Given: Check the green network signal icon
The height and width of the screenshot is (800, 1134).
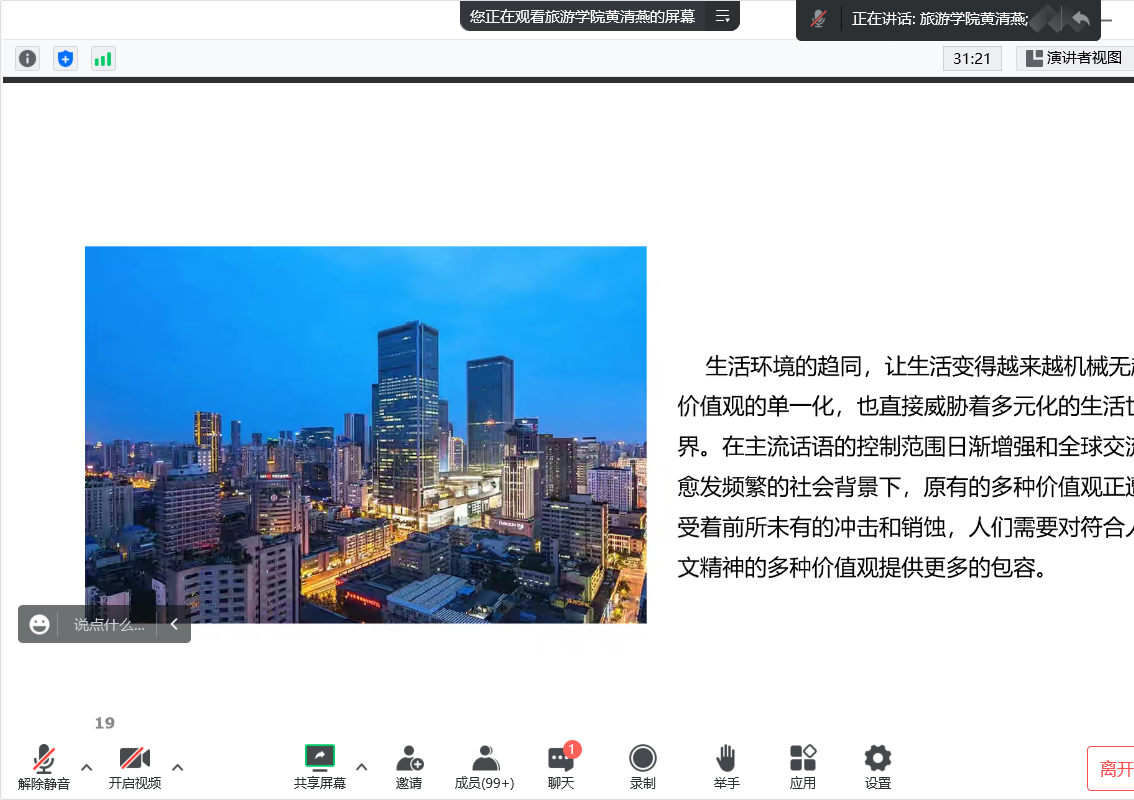Looking at the screenshot, I should pyautogui.click(x=103, y=59).
